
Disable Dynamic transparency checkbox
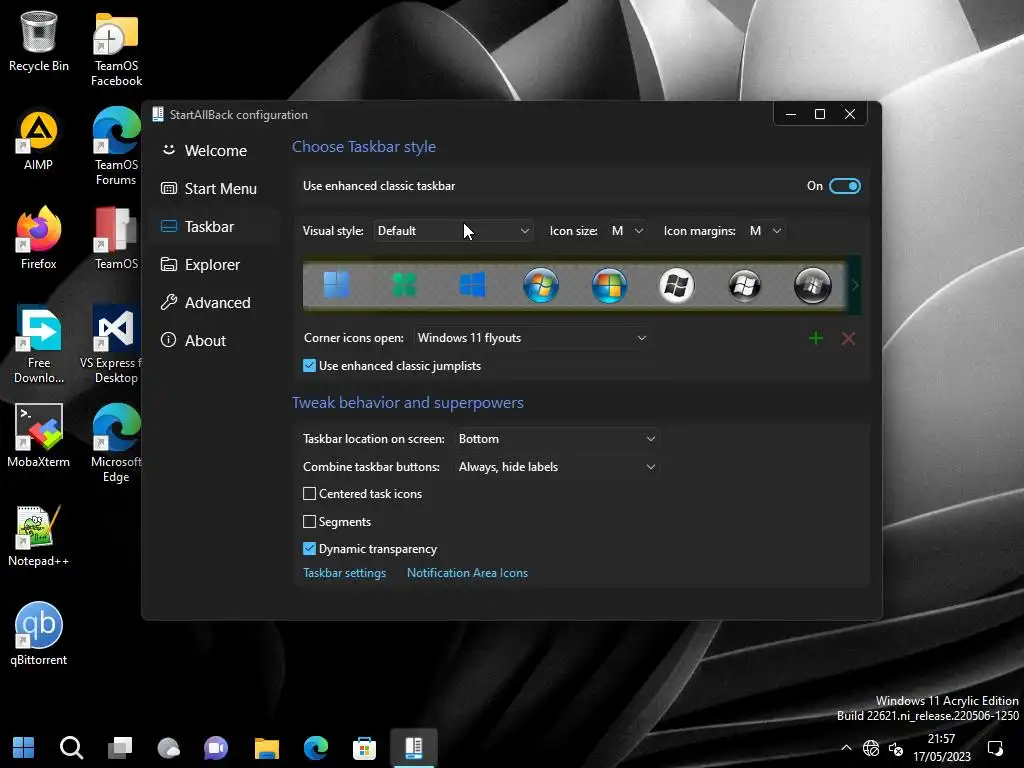point(310,549)
